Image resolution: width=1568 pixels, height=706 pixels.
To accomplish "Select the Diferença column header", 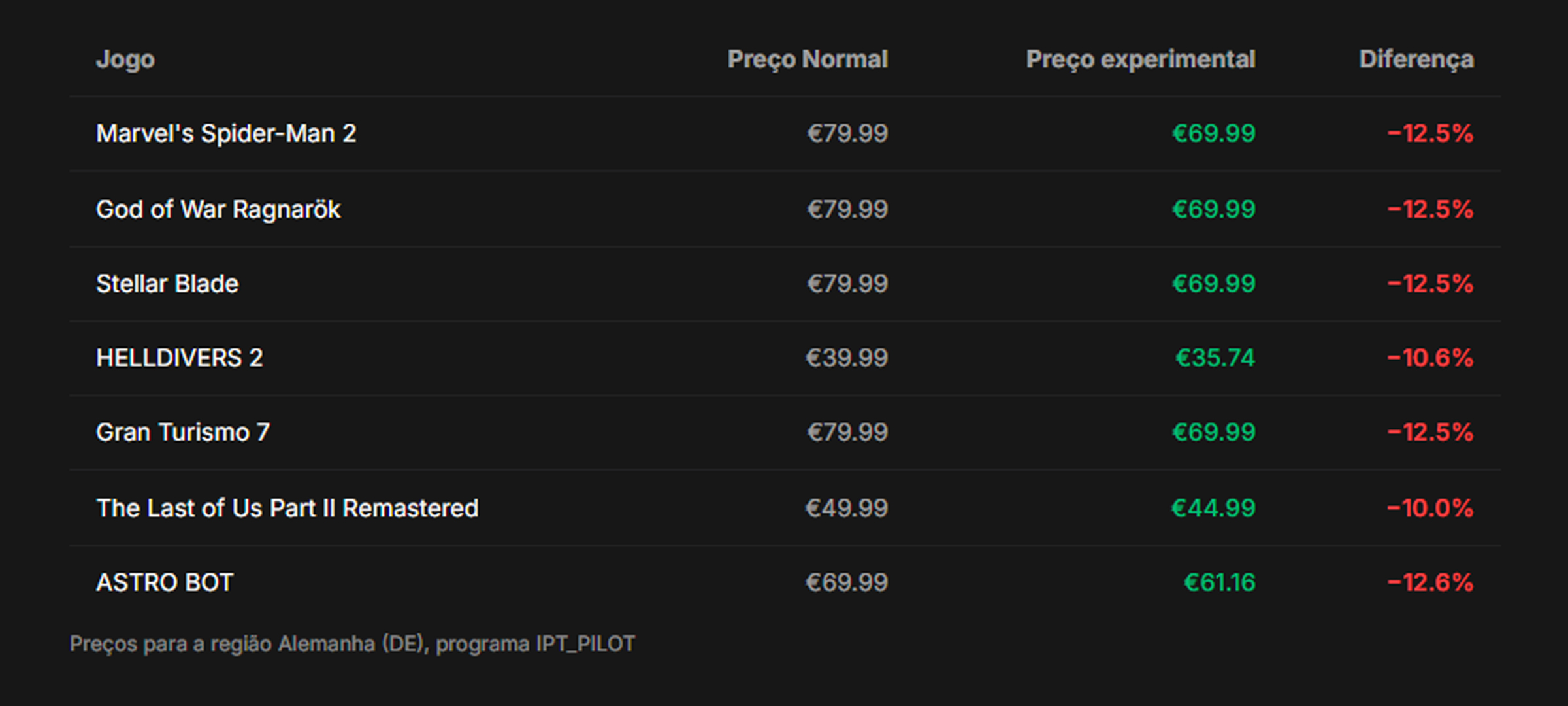I will click(x=1416, y=59).
